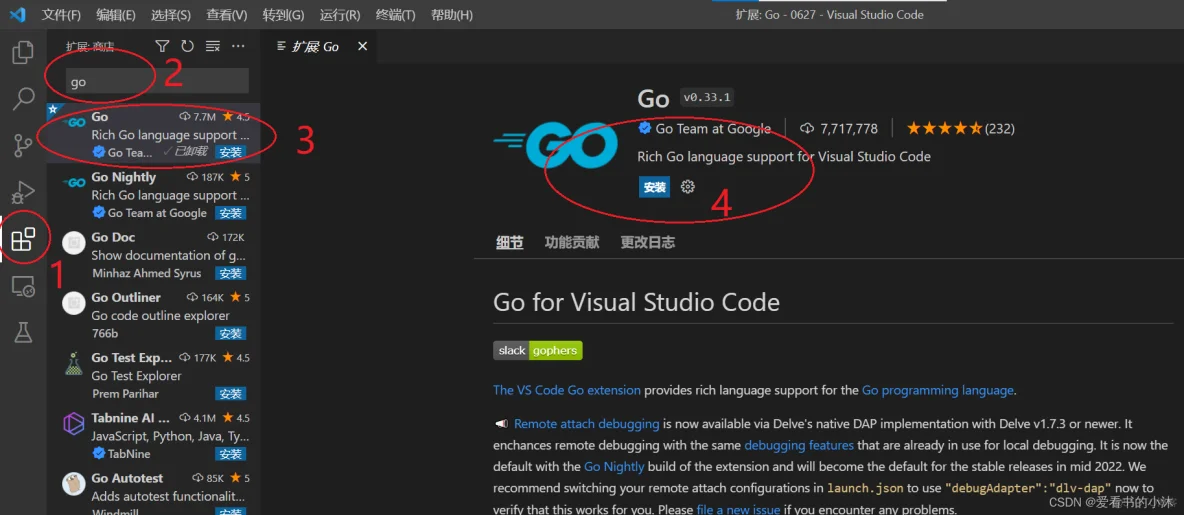The height and width of the screenshot is (515, 1184).
Task: Open the 文件(F) menu
Action: click(61, 14)
